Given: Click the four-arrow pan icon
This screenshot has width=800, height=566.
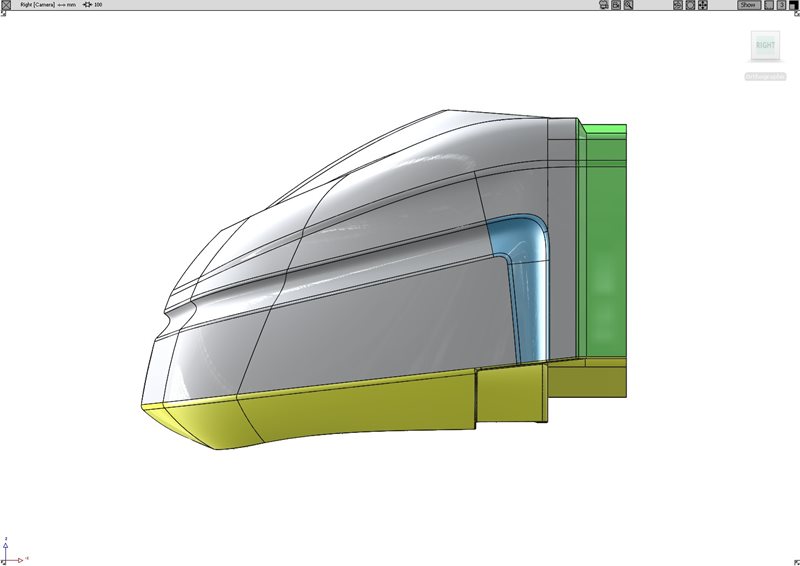Looking at the screenshot, I should (703, 5).
